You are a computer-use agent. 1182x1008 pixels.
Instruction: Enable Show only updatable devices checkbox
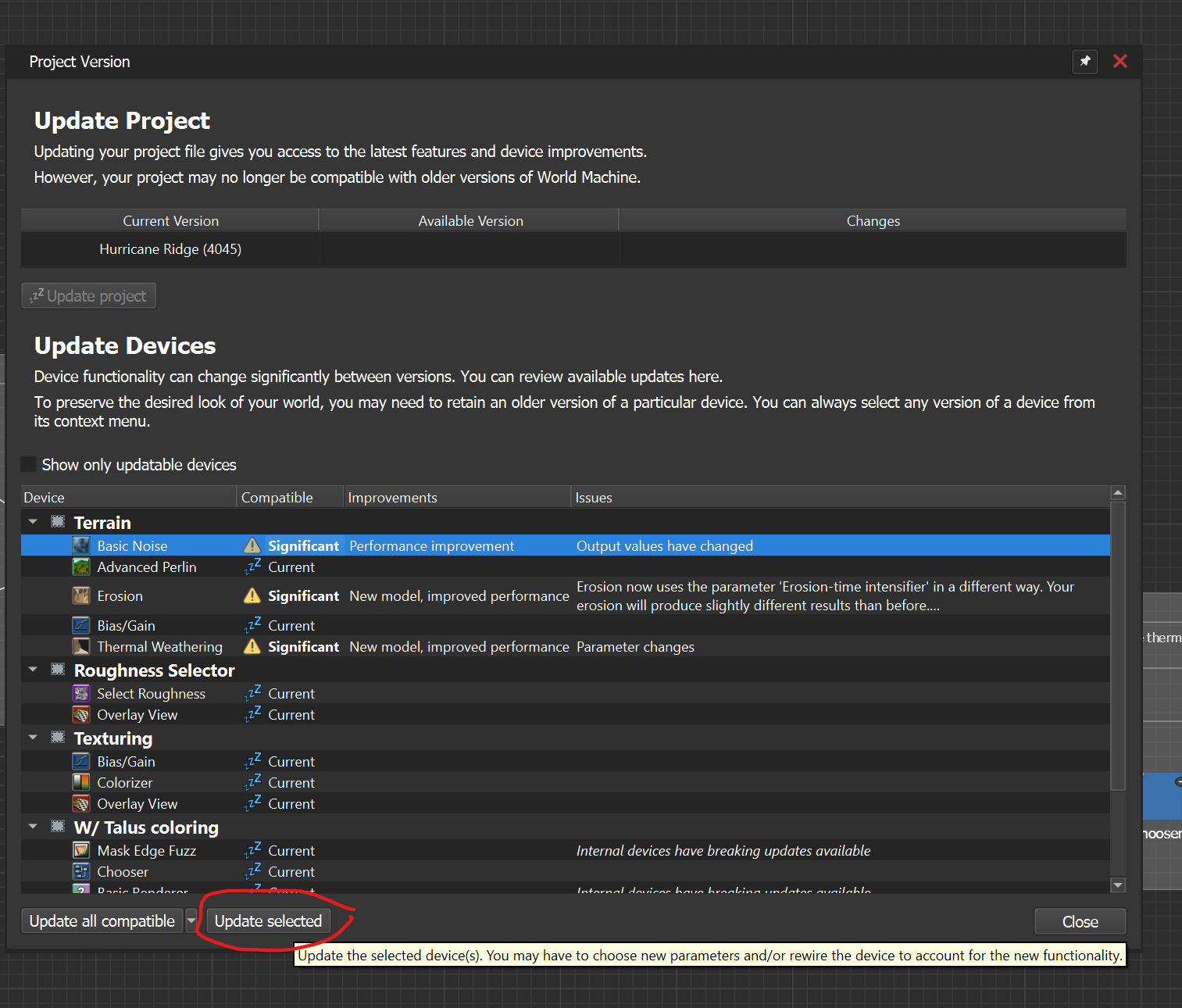click(x=29, y=464)
